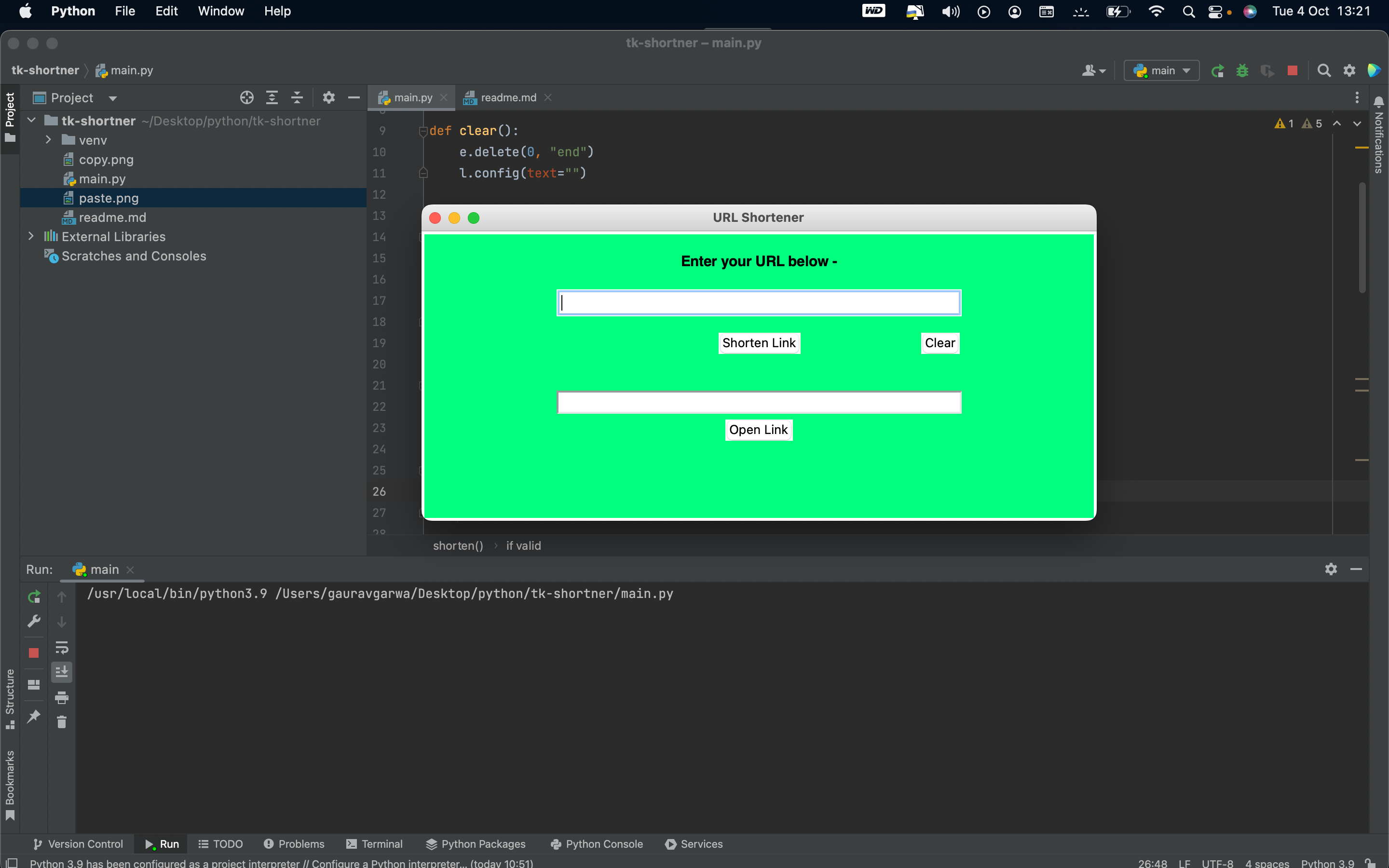1389x868 pixels.
Task: Open the main run configuration dropdown
Action: coord(1161,70)
